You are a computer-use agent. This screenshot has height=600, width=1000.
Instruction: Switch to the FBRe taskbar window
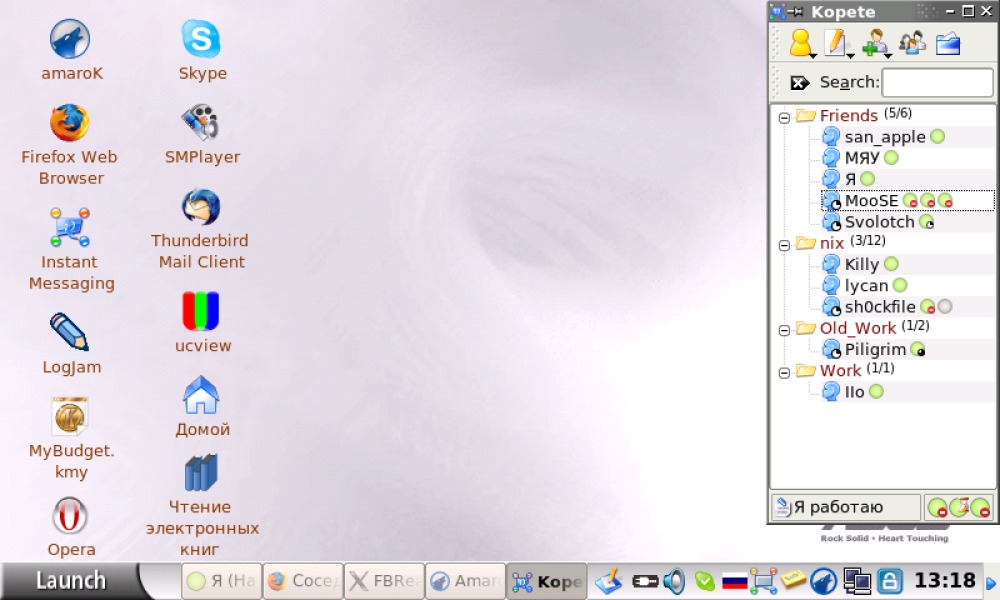384,581
